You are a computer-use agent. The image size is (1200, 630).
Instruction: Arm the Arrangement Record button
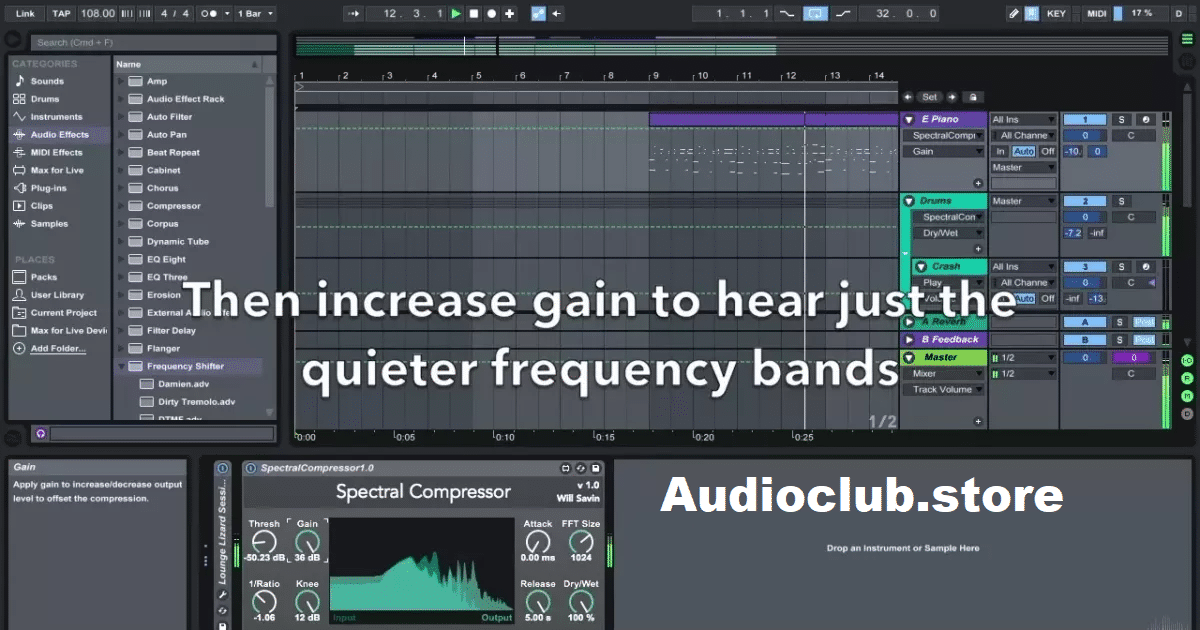(491, 13)
